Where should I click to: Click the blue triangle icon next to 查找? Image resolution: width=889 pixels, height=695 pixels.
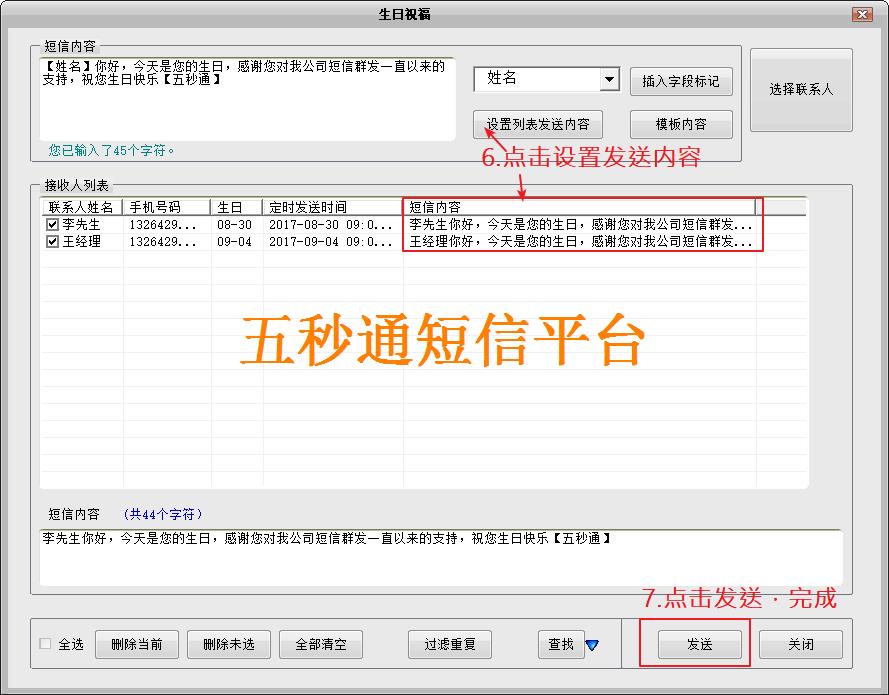(x=592, y=645)
